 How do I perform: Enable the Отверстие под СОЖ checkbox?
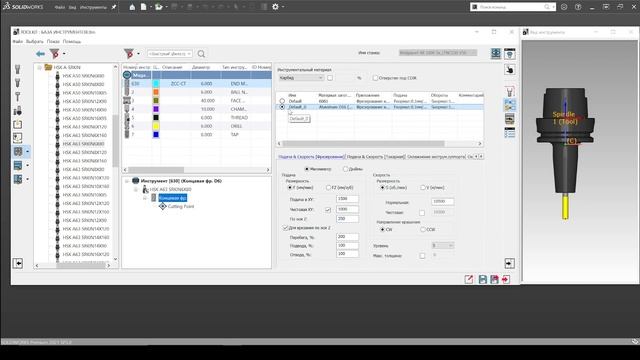point(375,78)
